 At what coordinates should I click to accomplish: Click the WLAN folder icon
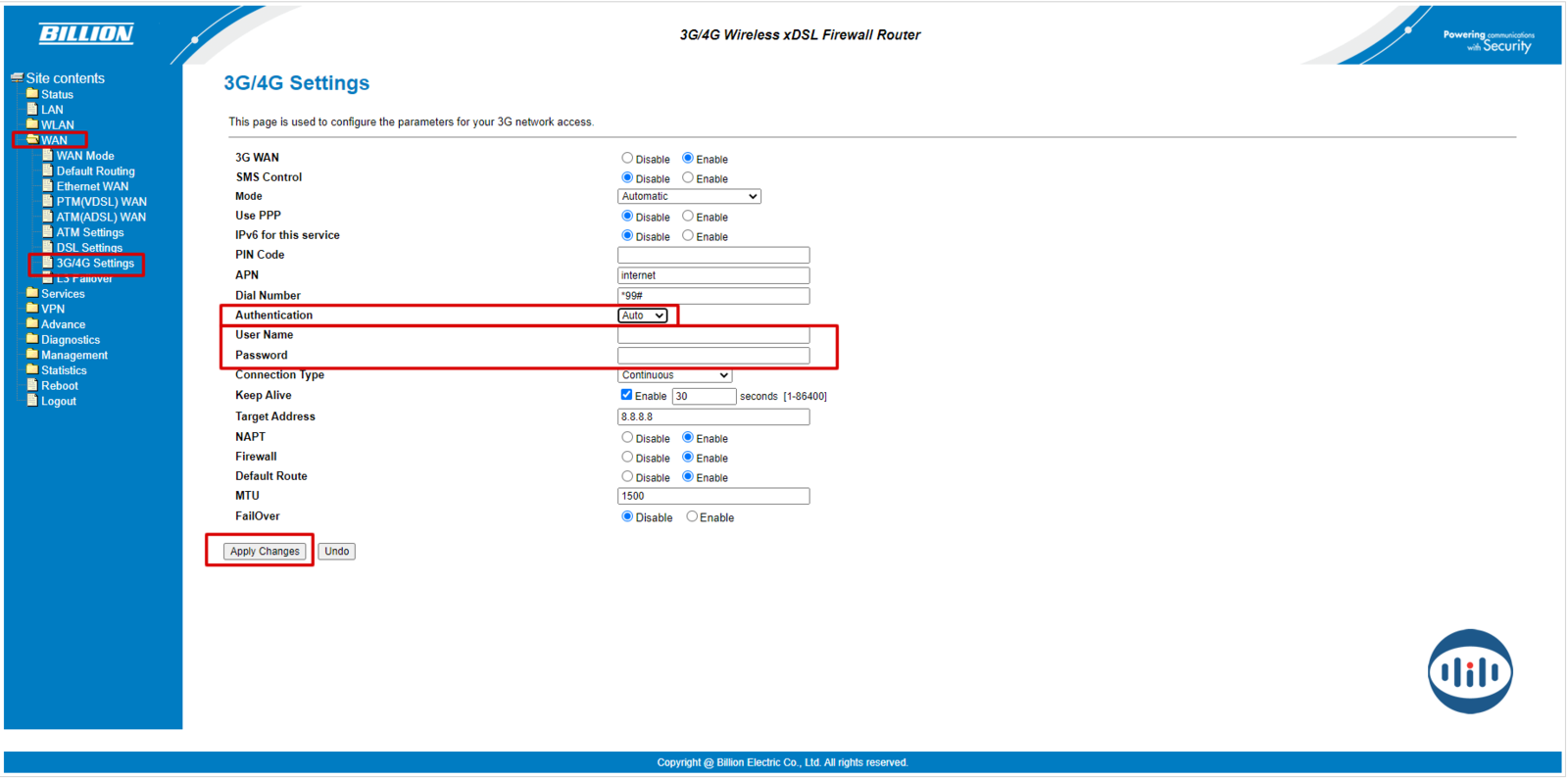pos(32,124)
